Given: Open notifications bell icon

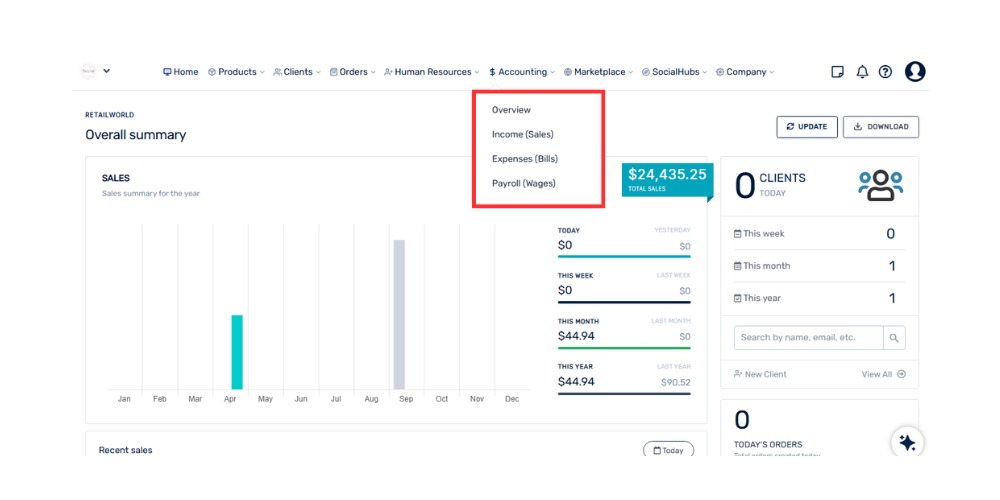Looking at the screenshot, I should coord(862,72).
